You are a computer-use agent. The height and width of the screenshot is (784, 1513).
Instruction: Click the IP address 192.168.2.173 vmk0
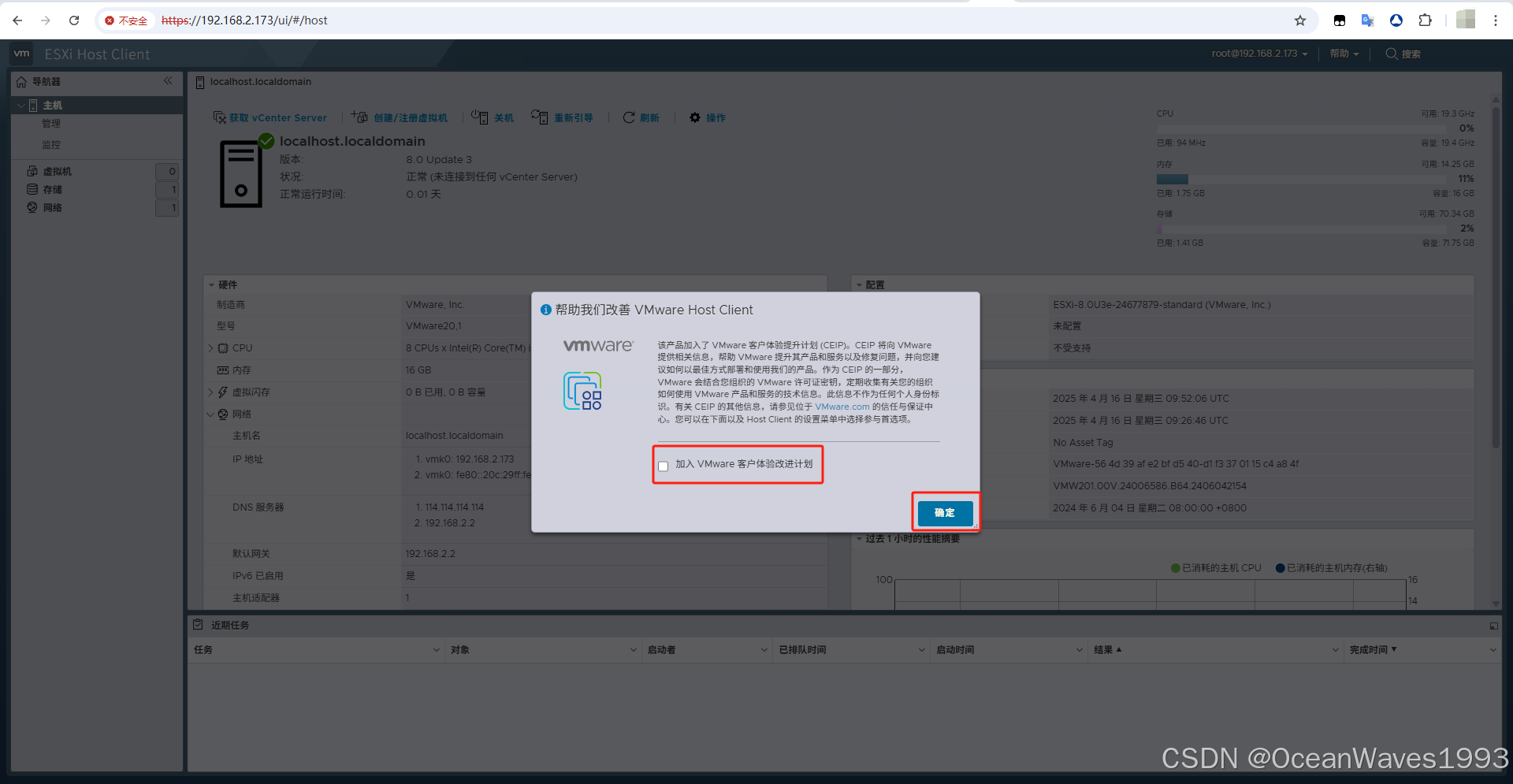[x=470, y=459]
